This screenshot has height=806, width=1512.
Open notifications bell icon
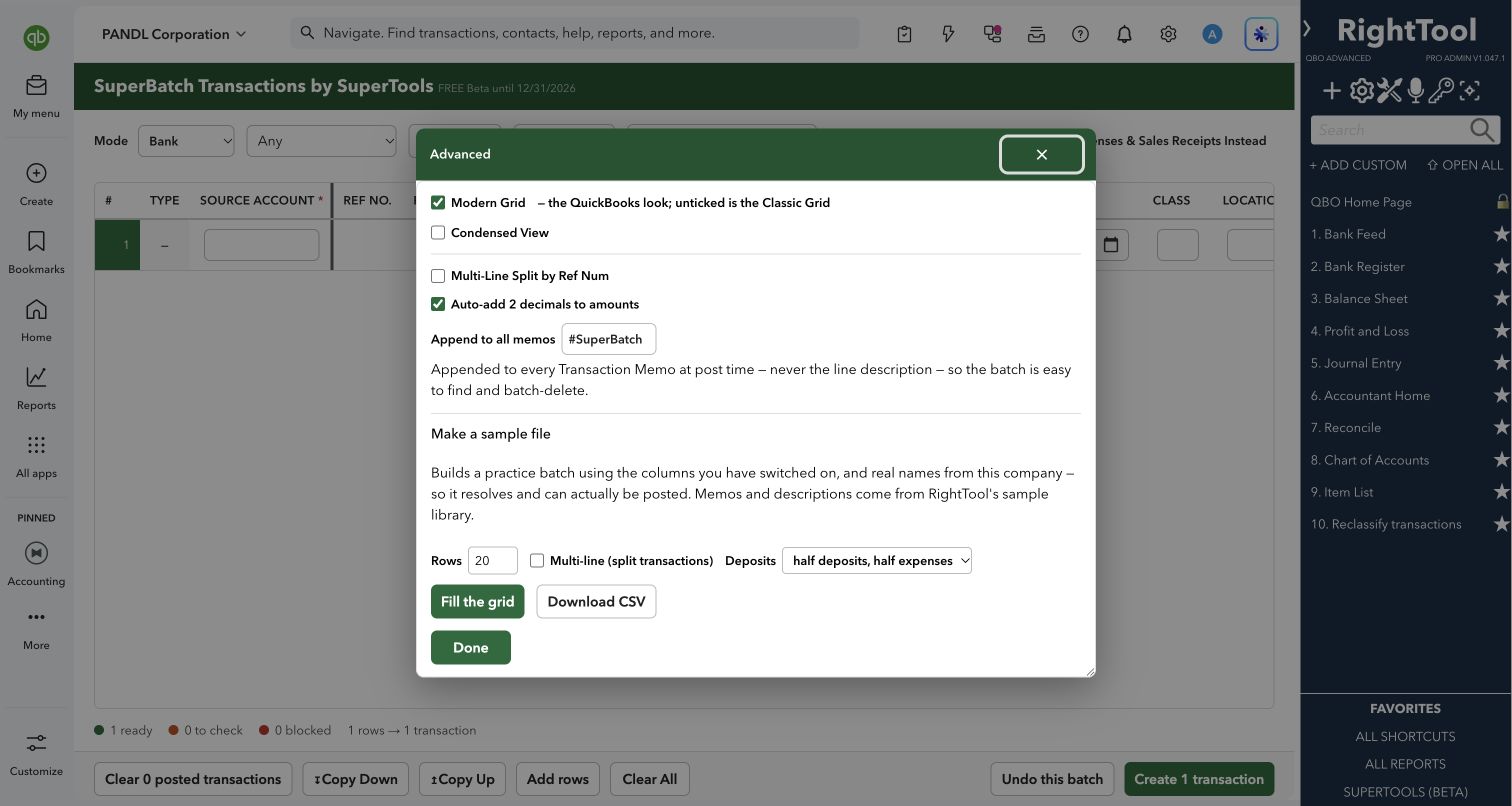[x=1124, y=34]
